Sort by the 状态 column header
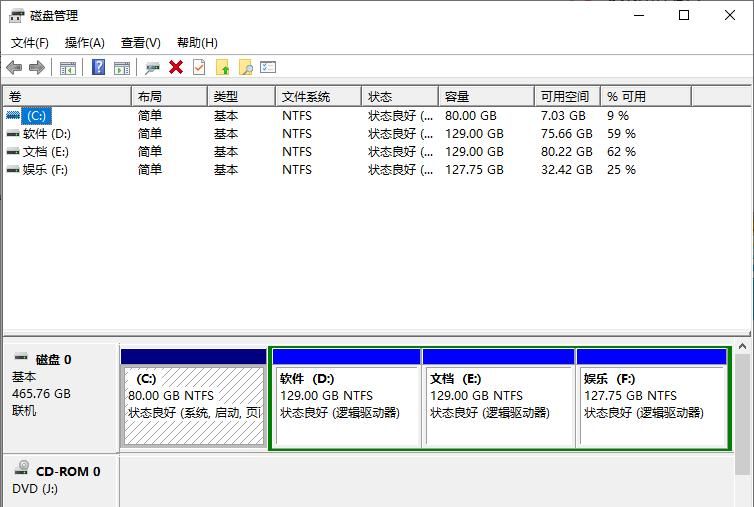The width and height of the screenshot is (754, 507). [400, 97]
